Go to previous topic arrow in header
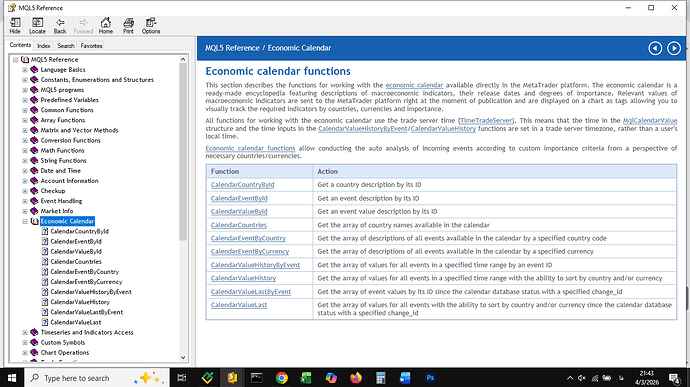Screen dimensions: 690x387 [x=655, y=48]
